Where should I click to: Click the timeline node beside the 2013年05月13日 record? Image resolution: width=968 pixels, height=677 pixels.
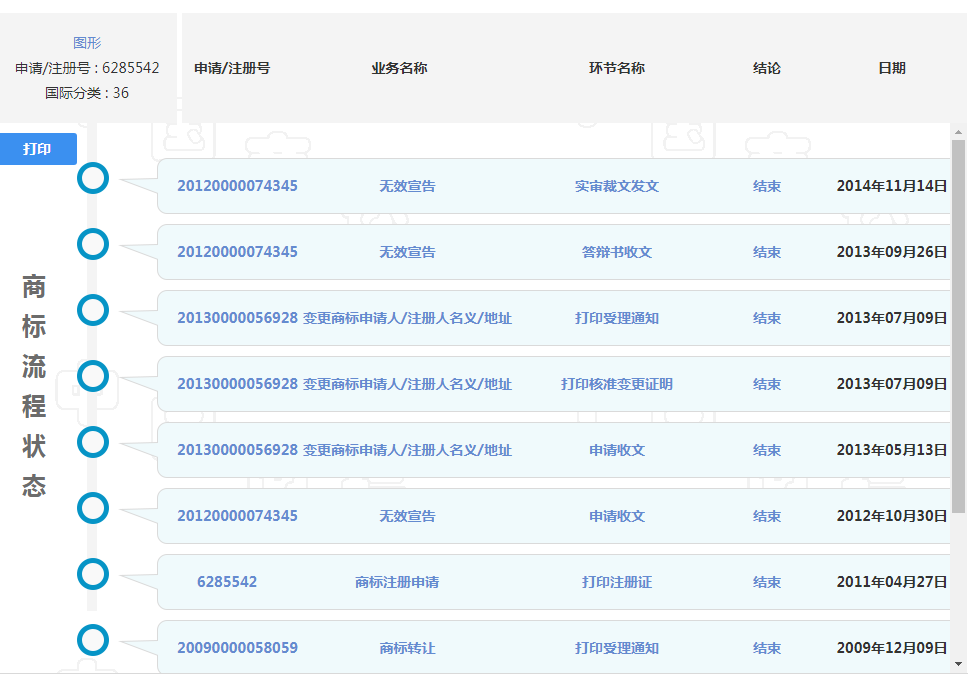pyautogui.click(x=92, y=441)
